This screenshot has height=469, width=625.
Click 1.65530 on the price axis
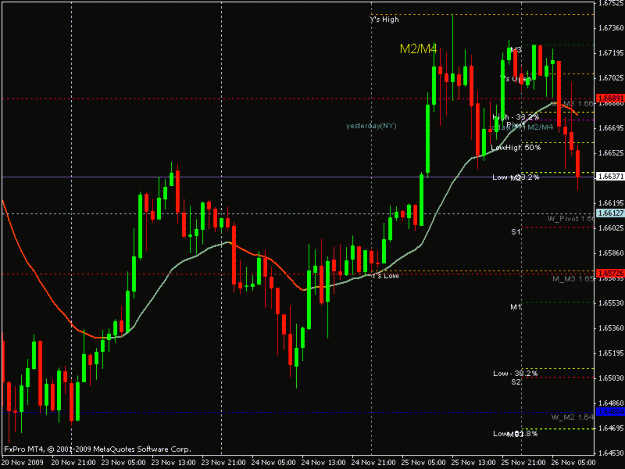pyautogui.click(x=611, y=303)
